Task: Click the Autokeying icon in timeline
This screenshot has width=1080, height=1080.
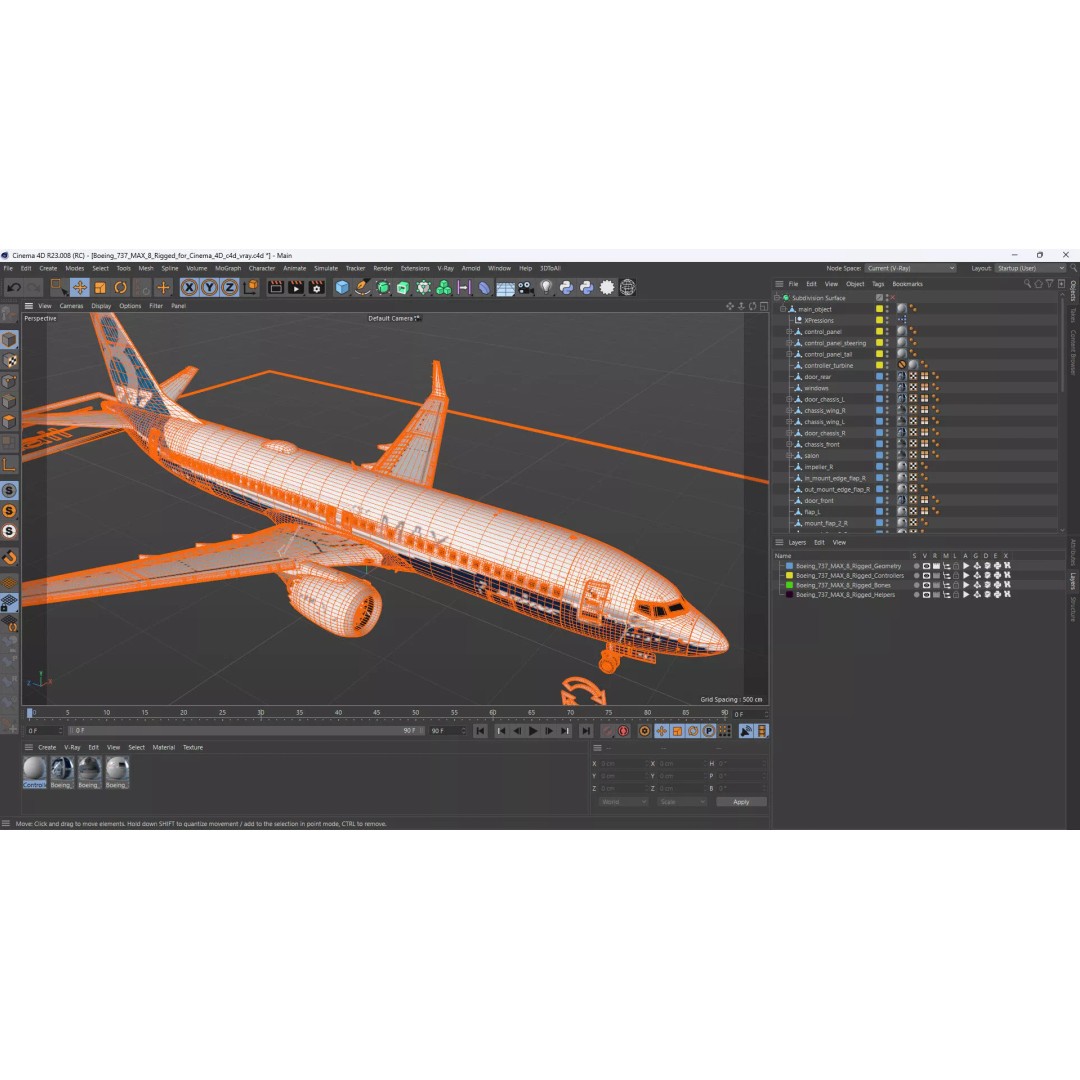Action: point(623,731)
